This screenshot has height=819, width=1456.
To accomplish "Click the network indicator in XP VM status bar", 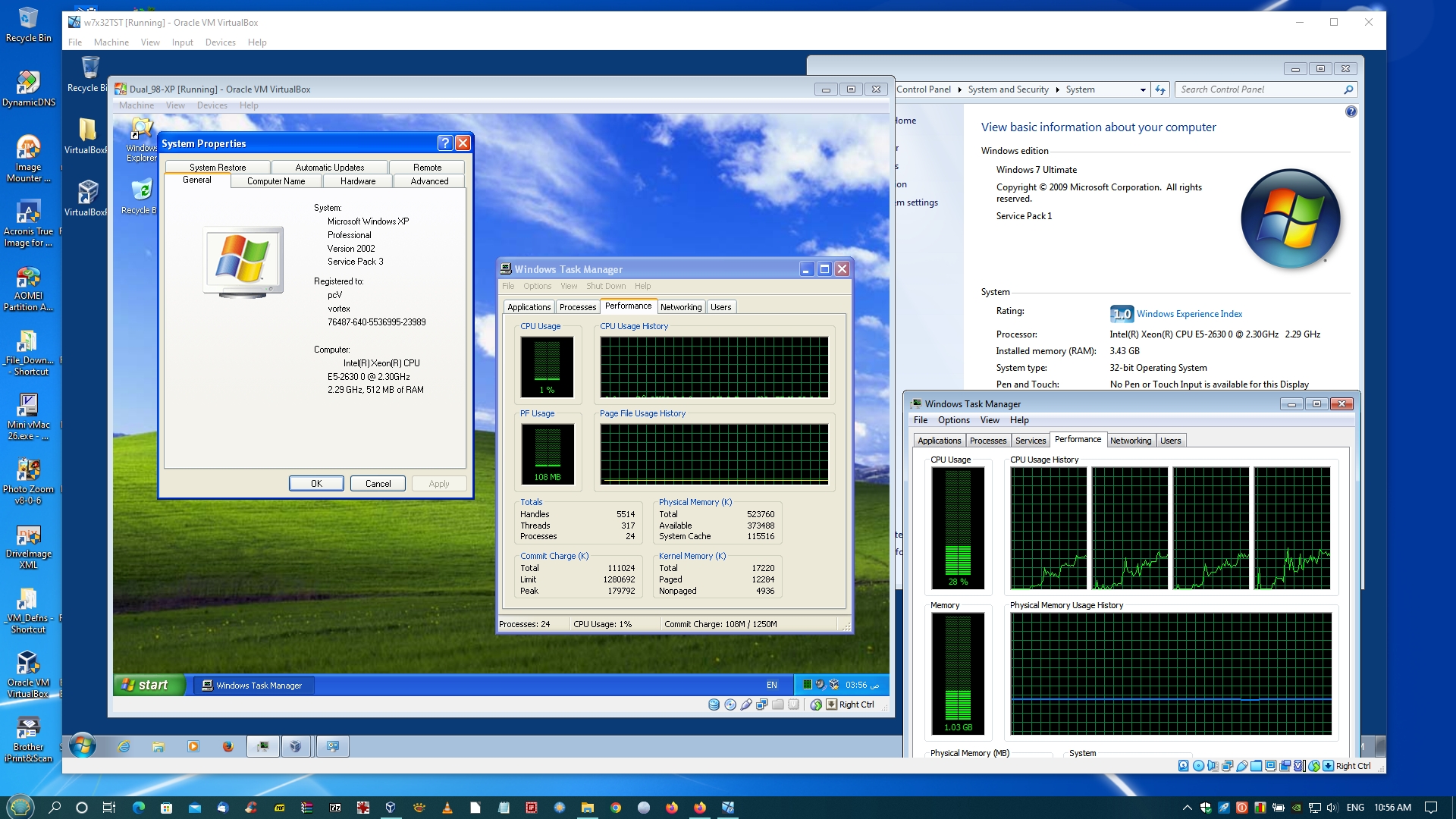I will click(x=762, y=704).
